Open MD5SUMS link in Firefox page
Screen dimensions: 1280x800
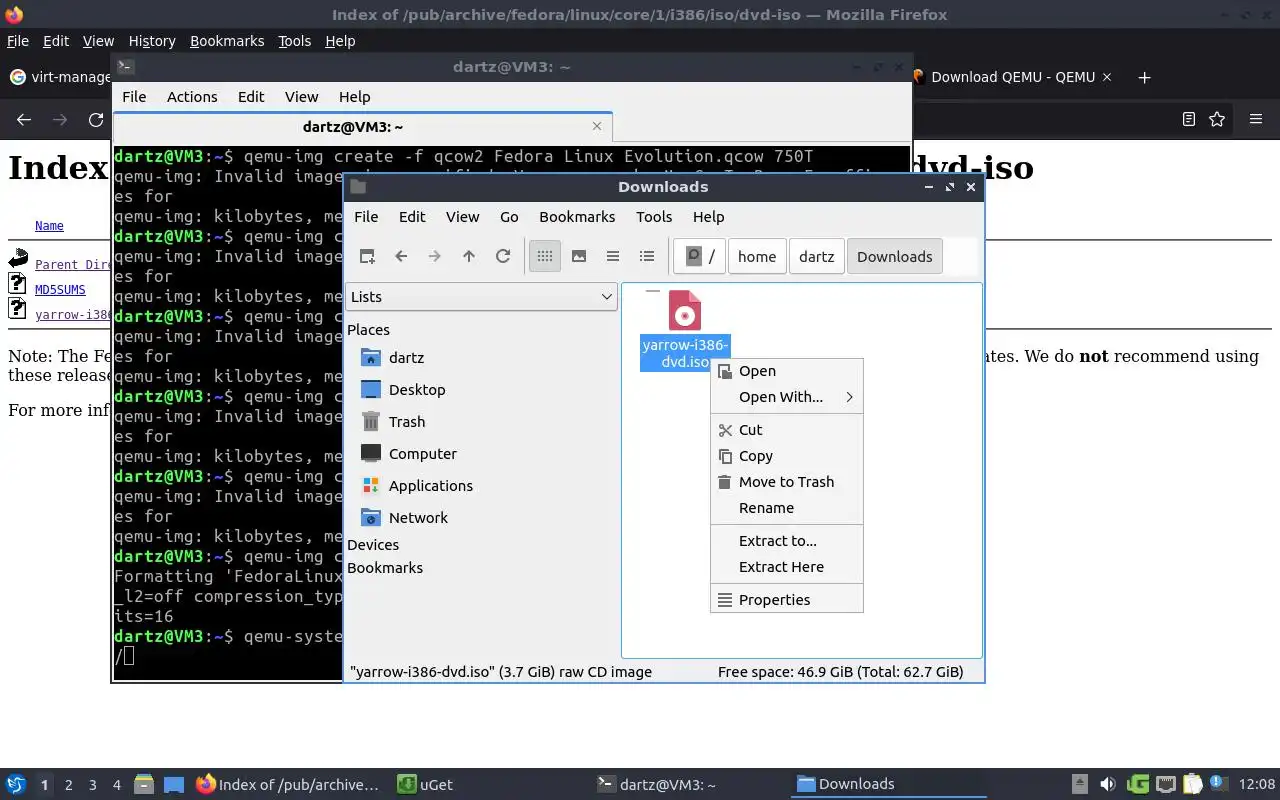pyautogui.click(x=60, y=290)
